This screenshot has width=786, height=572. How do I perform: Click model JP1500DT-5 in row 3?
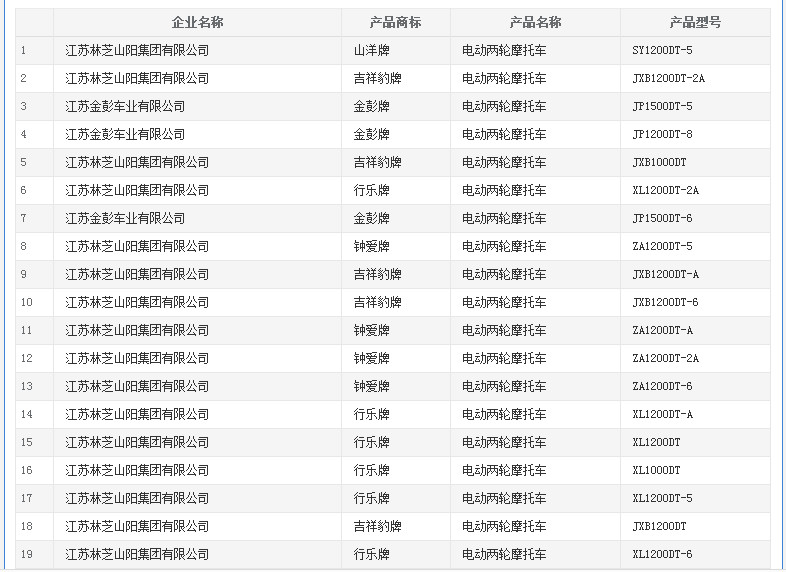tap(662, 106)
